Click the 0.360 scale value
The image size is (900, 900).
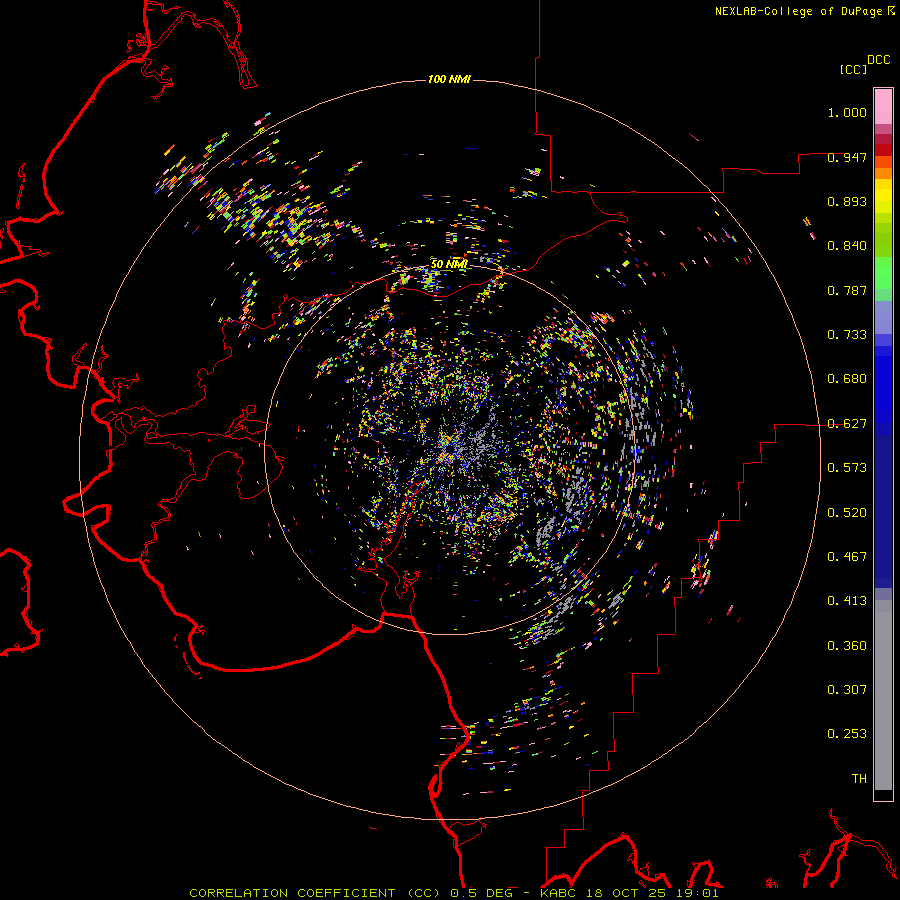pos(847,646)
